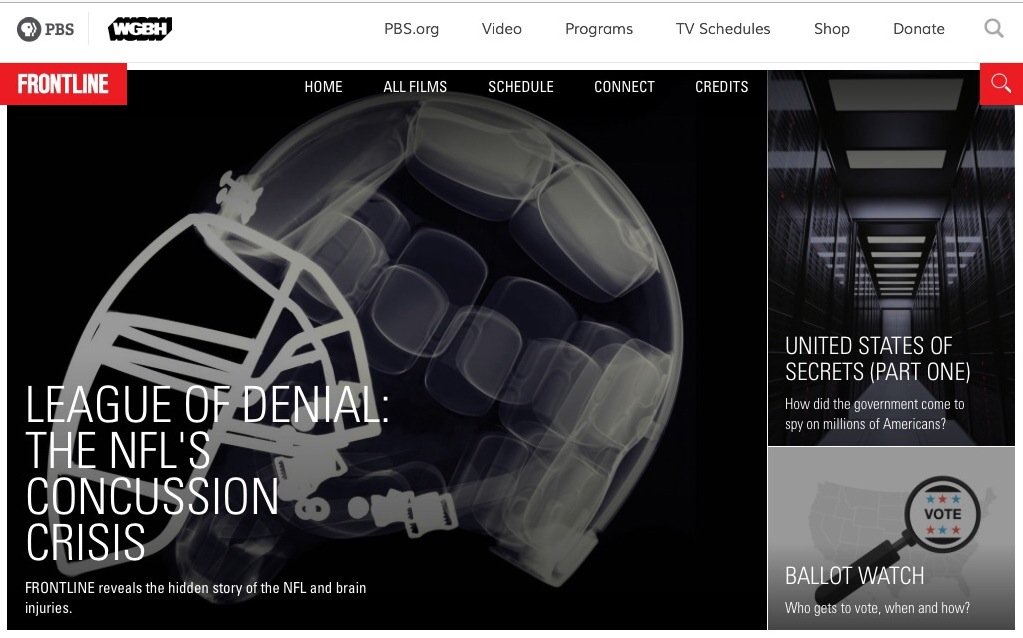1023x638 pixels.
Task: Select the HOME tab in FRONTLINE nav
Action: click(323, 87)
